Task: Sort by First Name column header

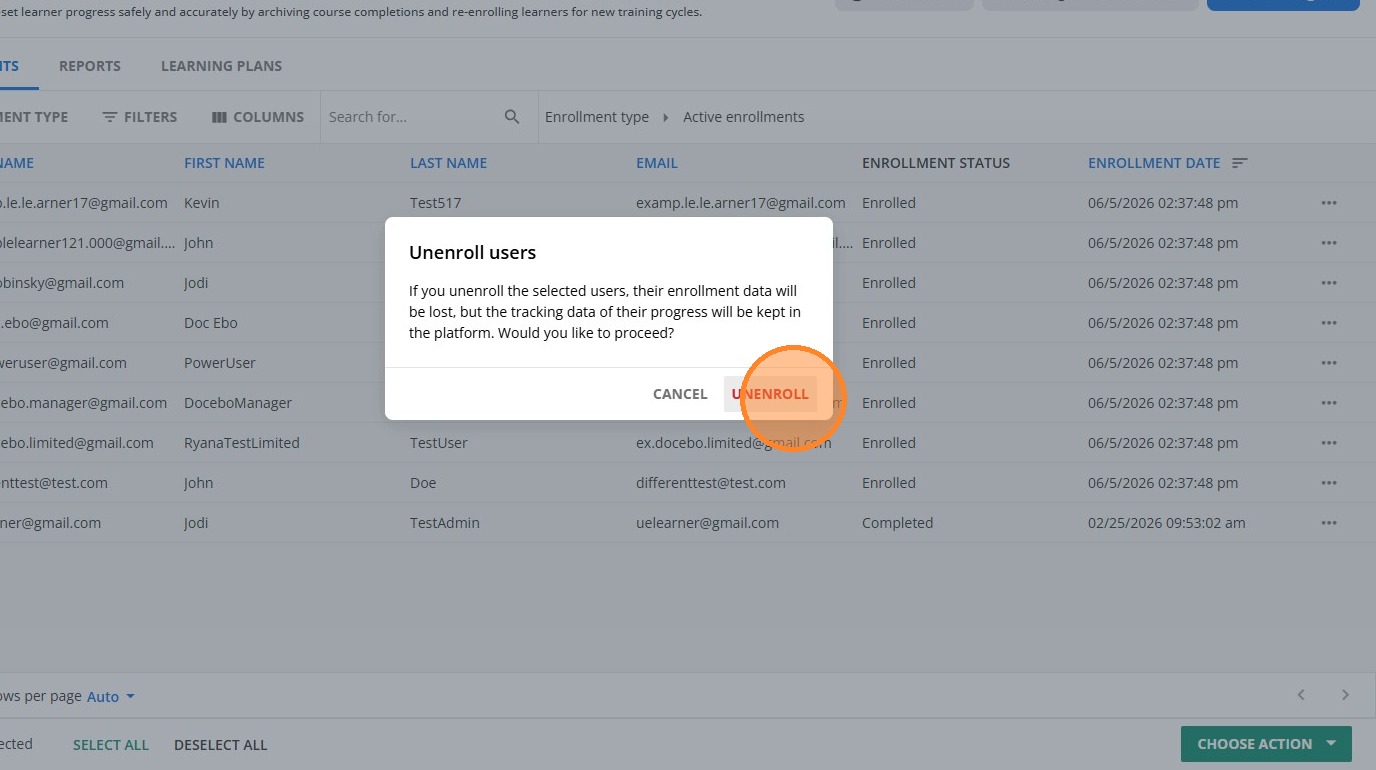Action: pyautogui.click(x=224, y=163)
